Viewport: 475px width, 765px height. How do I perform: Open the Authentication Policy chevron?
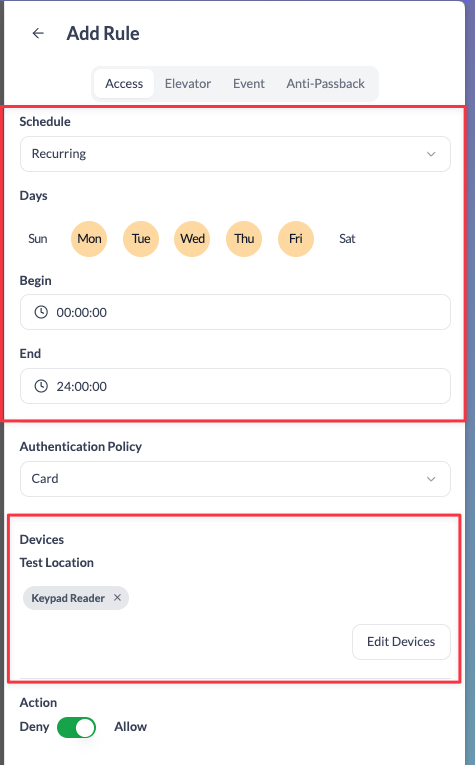(x=431, y=479)
